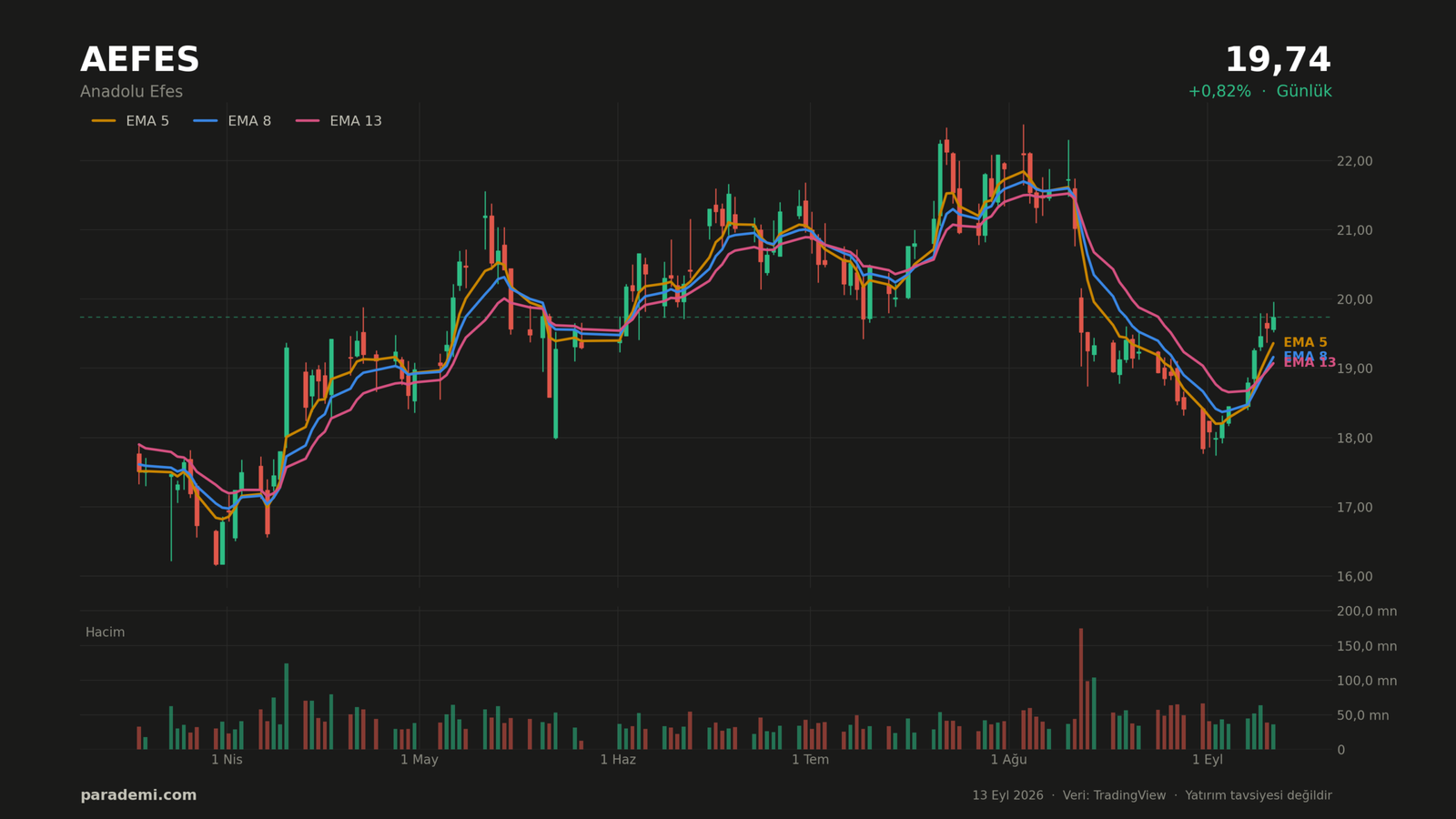1456x819 pixels.
Task: Click the Veri: TradingView source text
Action: 1114,795
